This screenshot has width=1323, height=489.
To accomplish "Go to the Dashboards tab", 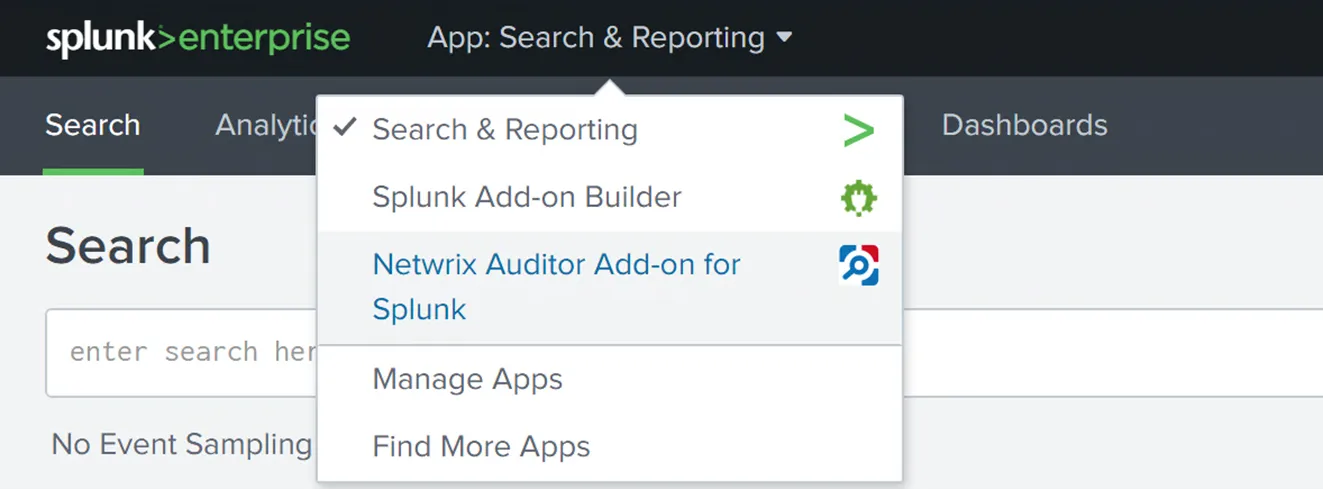I will [x=1025, y=126].
